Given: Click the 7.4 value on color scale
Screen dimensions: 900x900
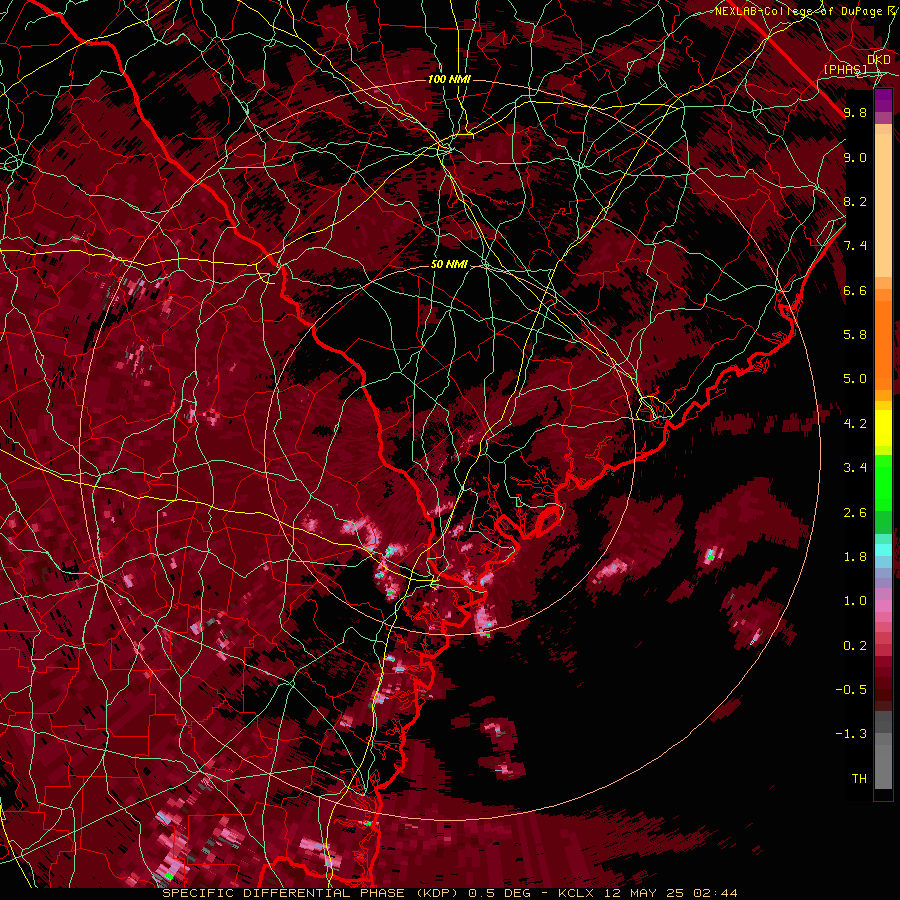Looking at the screenshot, I should tap(855, 246).
